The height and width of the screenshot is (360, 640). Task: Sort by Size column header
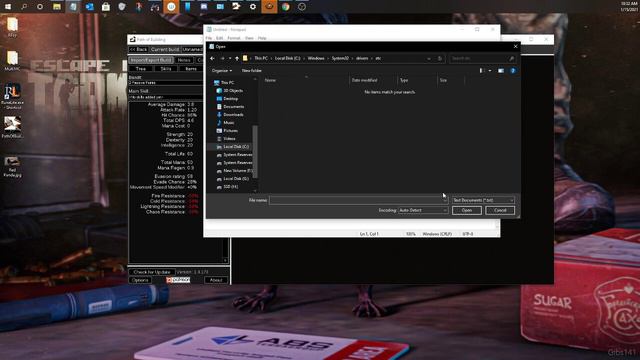tap(443, 80)
